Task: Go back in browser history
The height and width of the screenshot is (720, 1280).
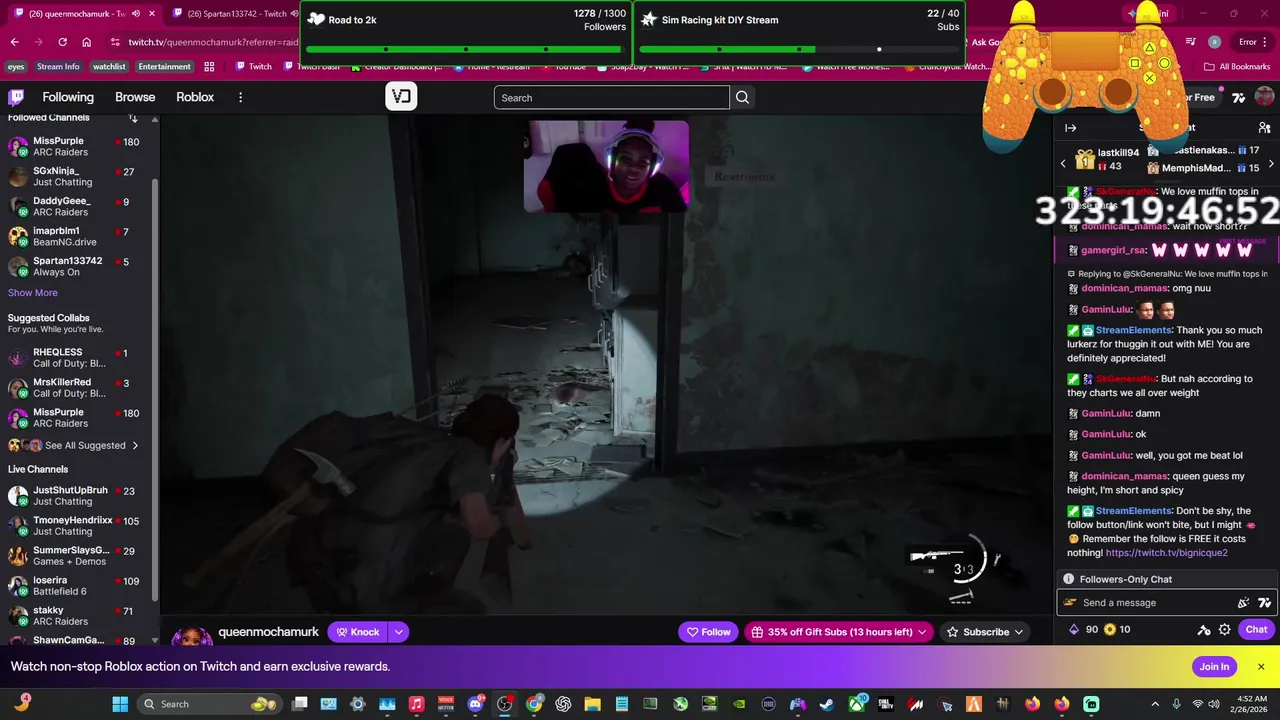Action: click(x=15, y=42)
